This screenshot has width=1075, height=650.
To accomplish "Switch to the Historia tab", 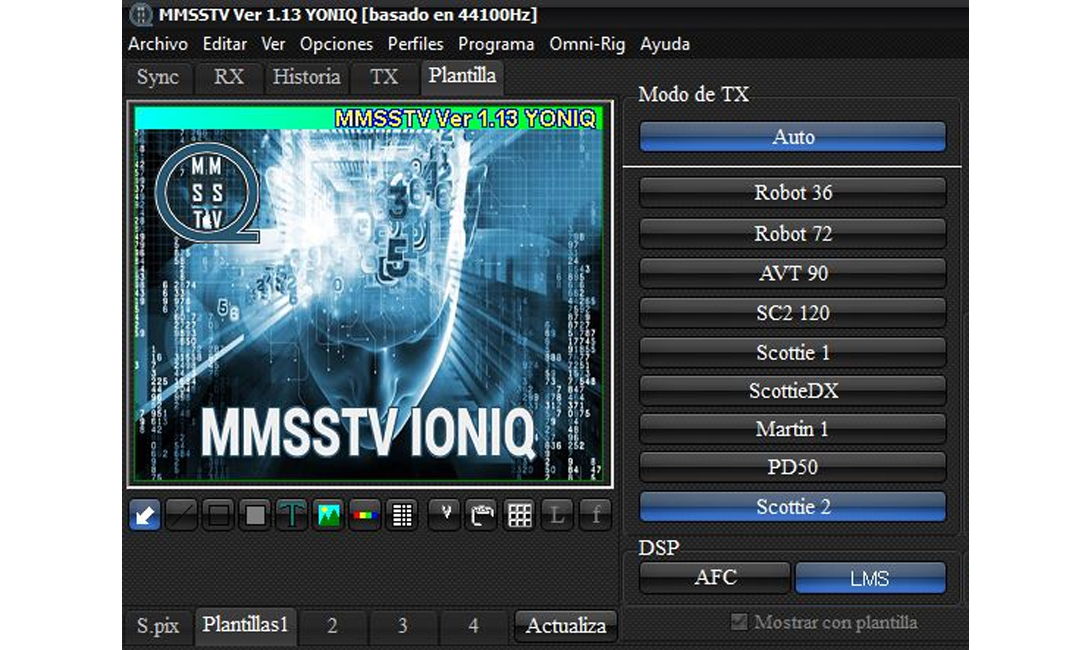I will point(306,77).
